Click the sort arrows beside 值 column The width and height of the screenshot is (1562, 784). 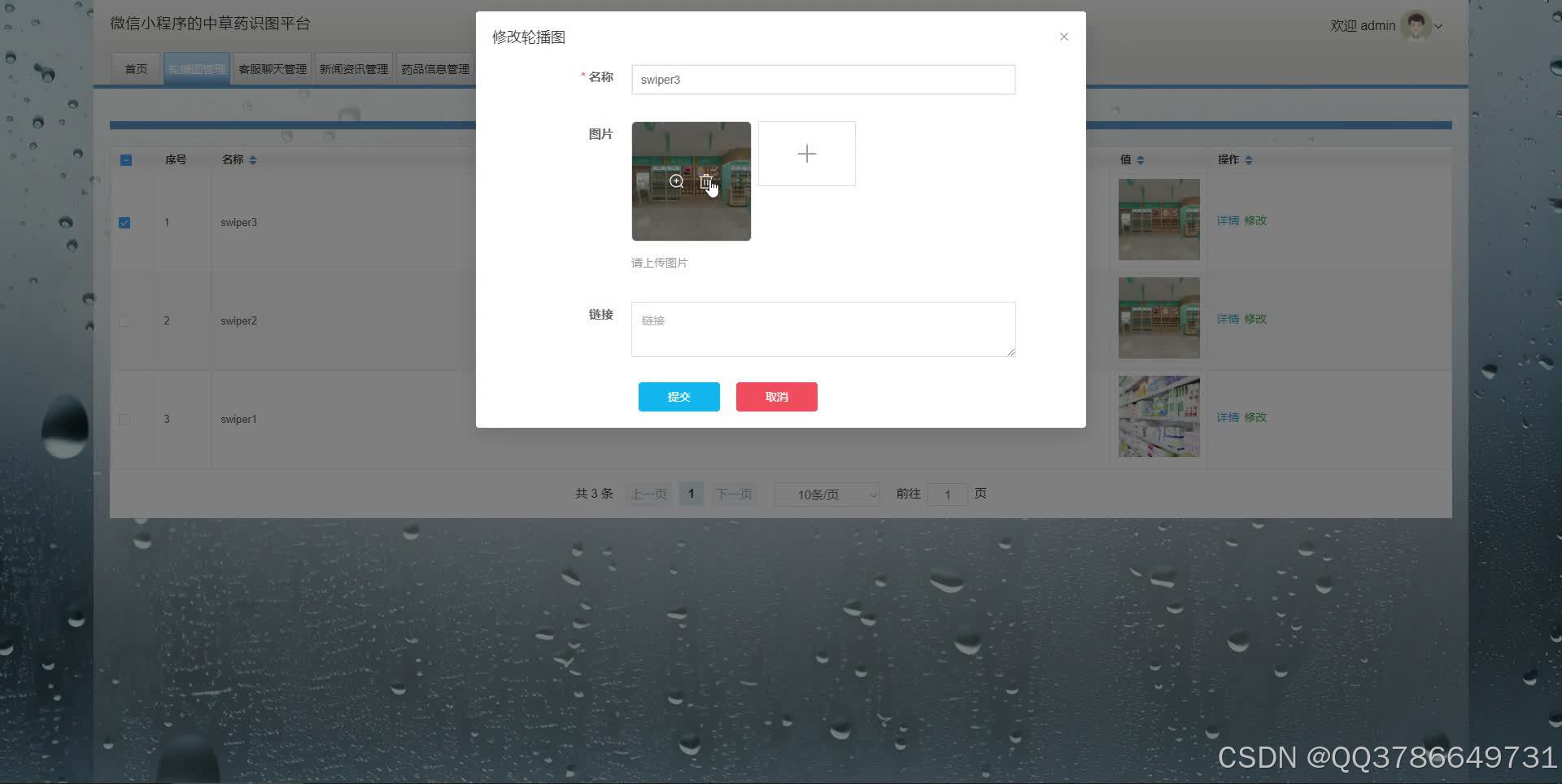(x=1140, y=159)
